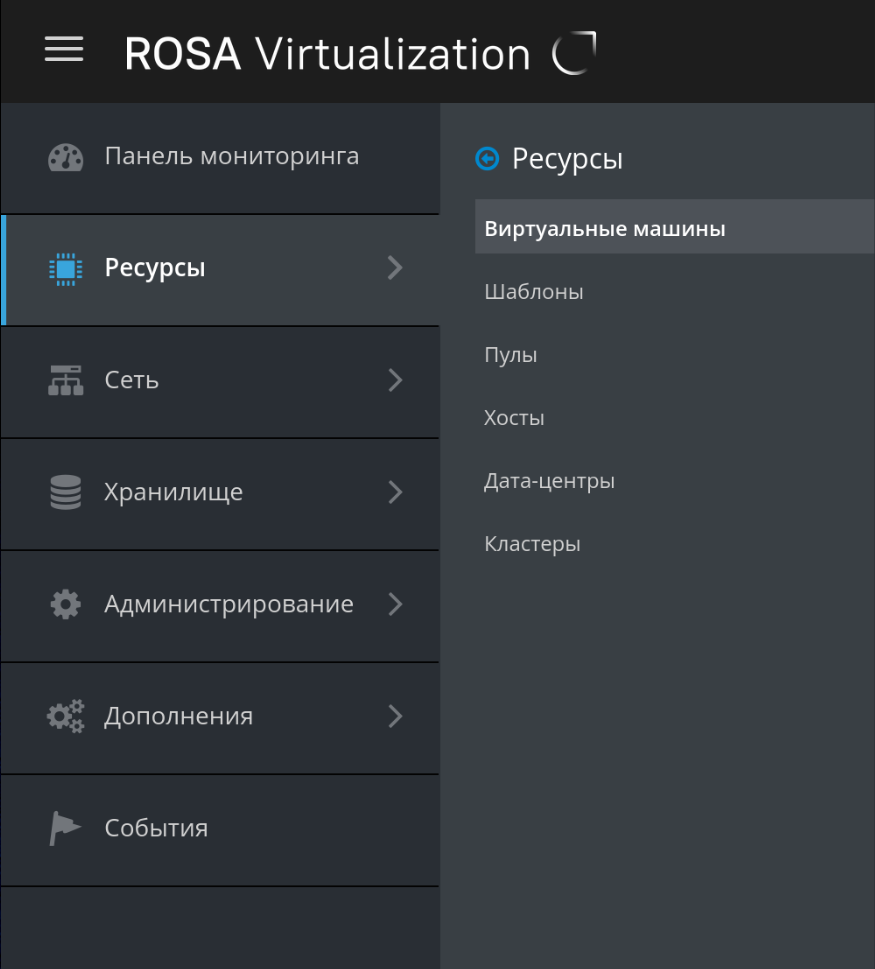The width and height of the screenshot is (875, 969).
Task: Click the Дополнения double-gear icon
Action: 66,717
